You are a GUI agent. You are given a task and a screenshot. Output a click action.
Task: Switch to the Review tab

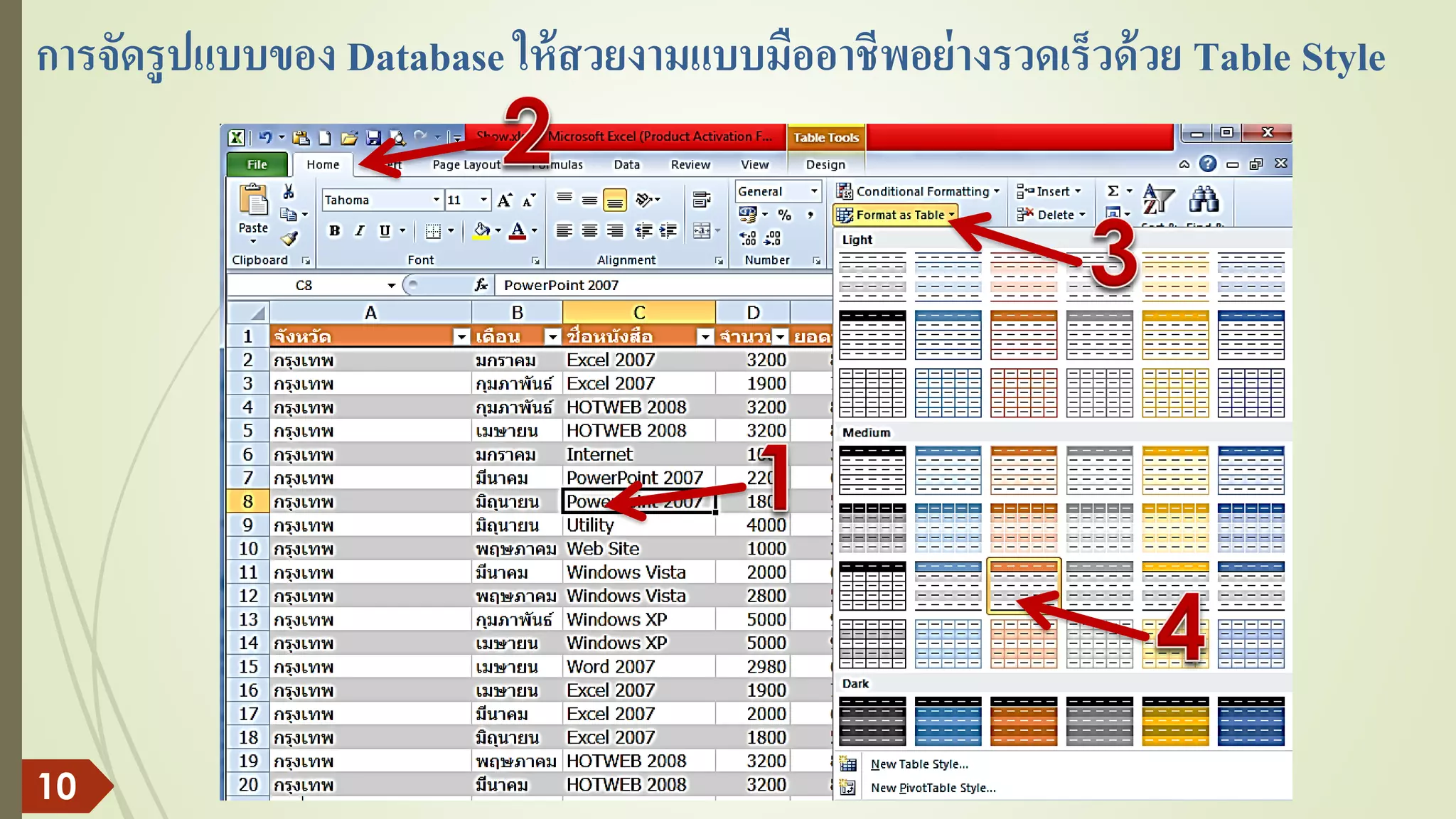point(690,164)
